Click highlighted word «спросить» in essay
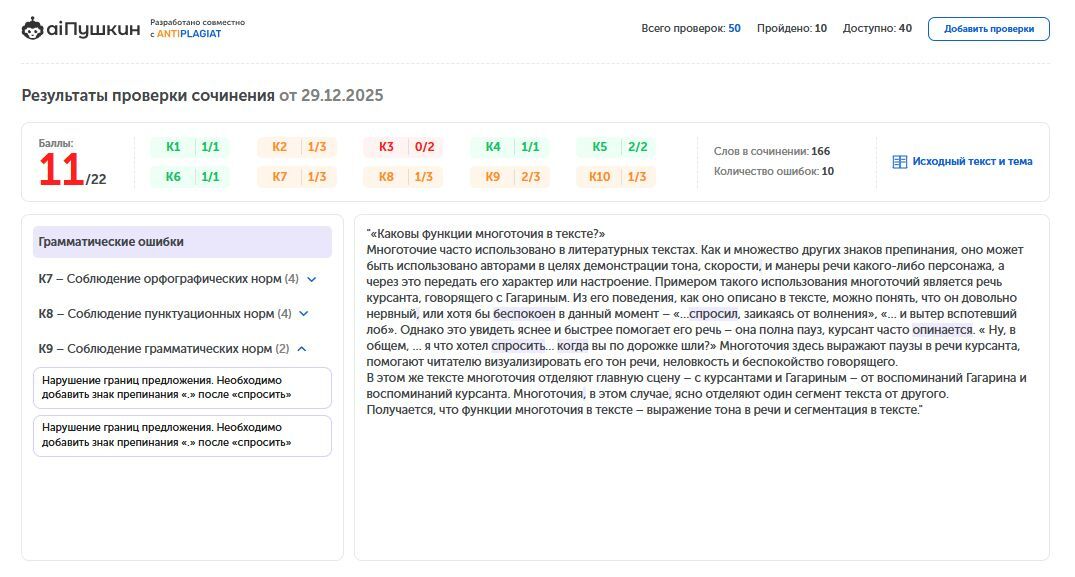 click(x=518, y=346)
